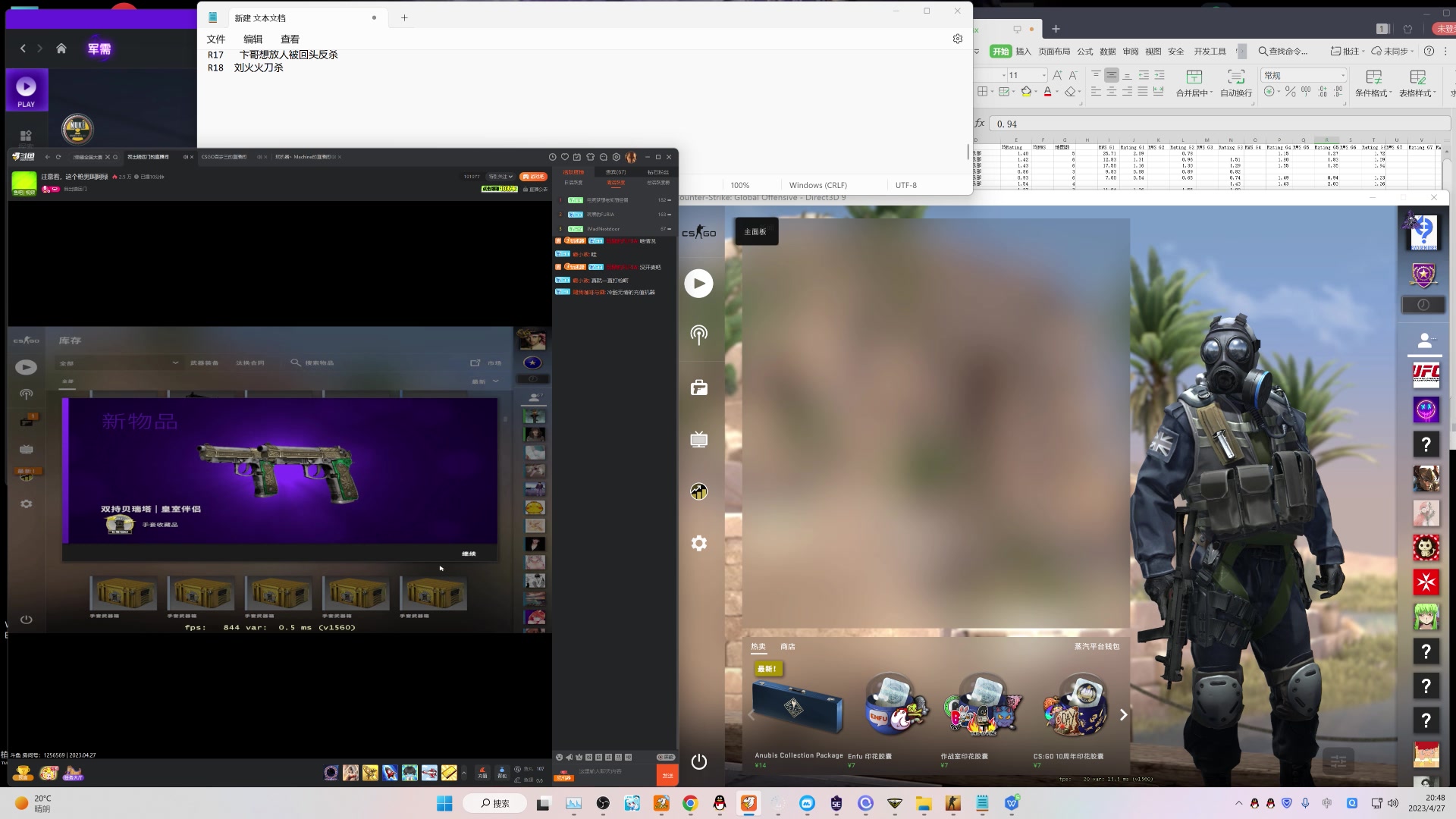The image size is (1456, 819).
Task: Toggle vertical middle align in WPS ribbon
Action: click(1111, 75)
